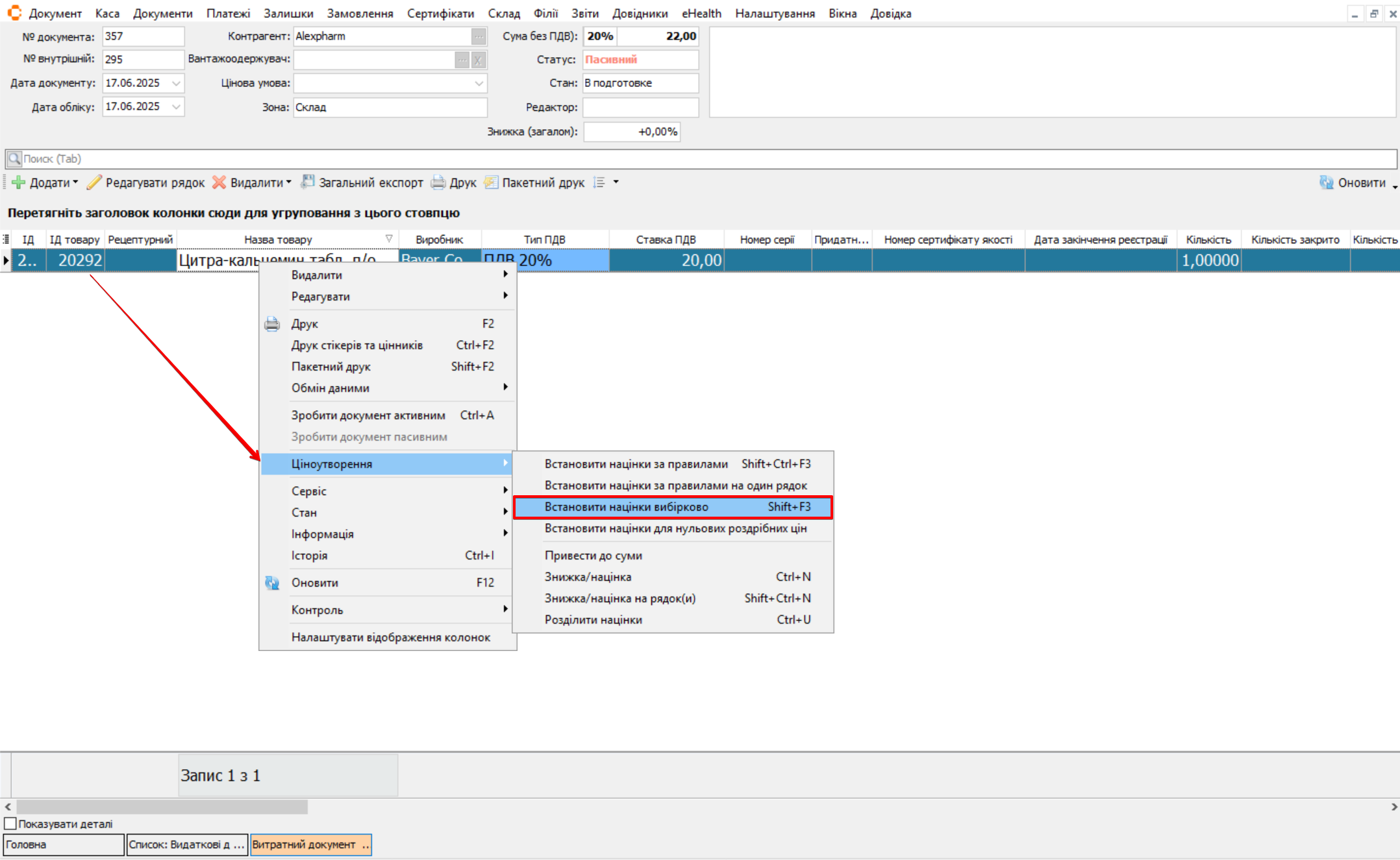The width and height of the screenshot is (1400, 860).
Task: Click the list layout icon after Пакетний друк
Action: click(599, 182)
